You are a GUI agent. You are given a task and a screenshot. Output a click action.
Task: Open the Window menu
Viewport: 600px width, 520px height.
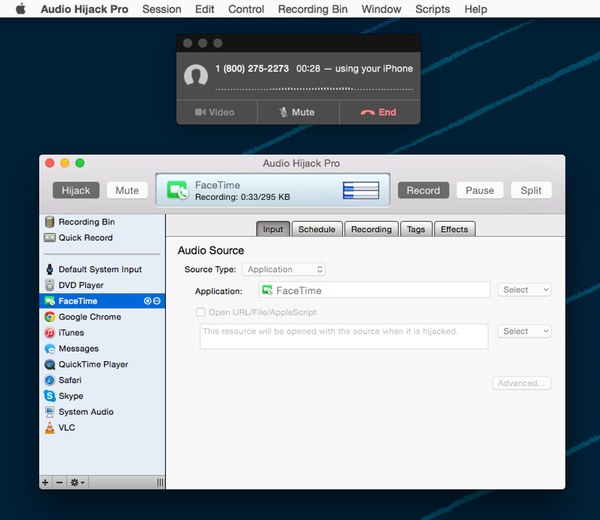381,9
